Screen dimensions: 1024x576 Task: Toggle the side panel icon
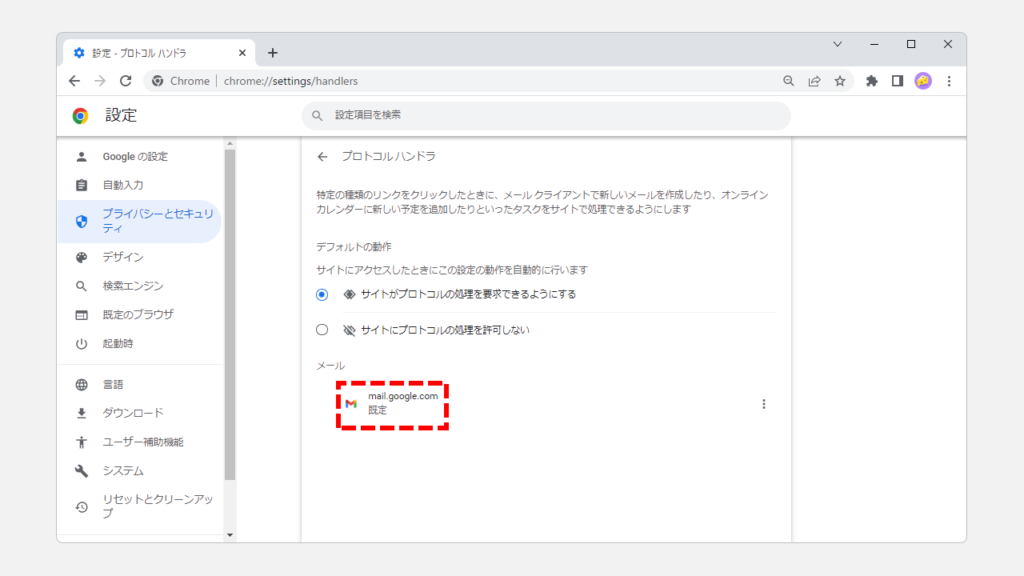pos(897,81)
